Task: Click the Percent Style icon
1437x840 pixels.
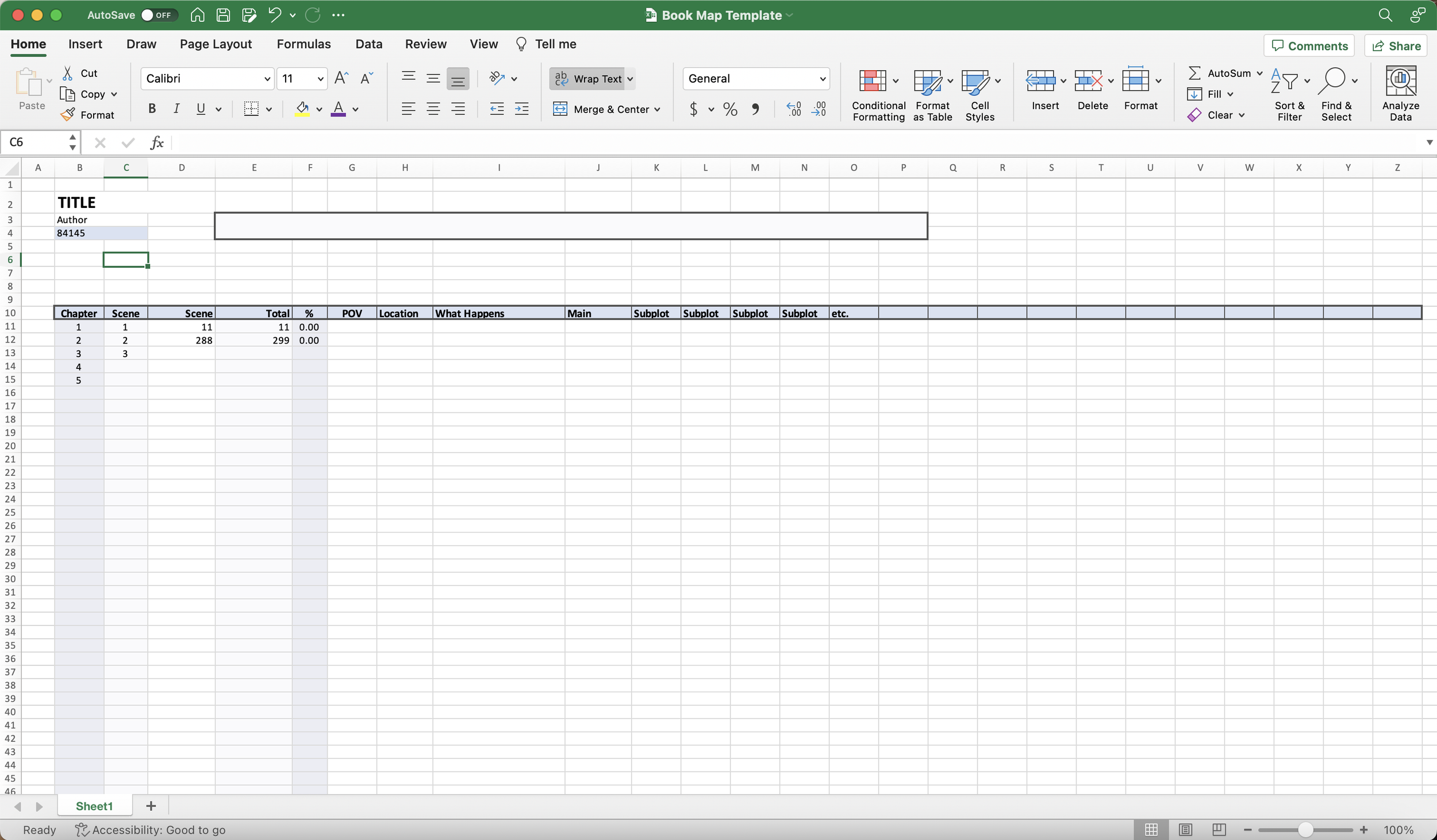Action: point(730,109)
